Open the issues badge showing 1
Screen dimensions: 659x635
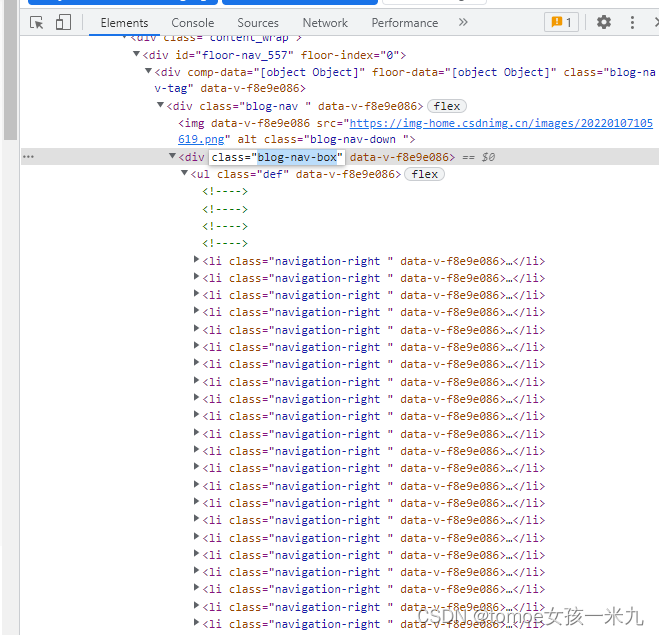click(561, 22)
